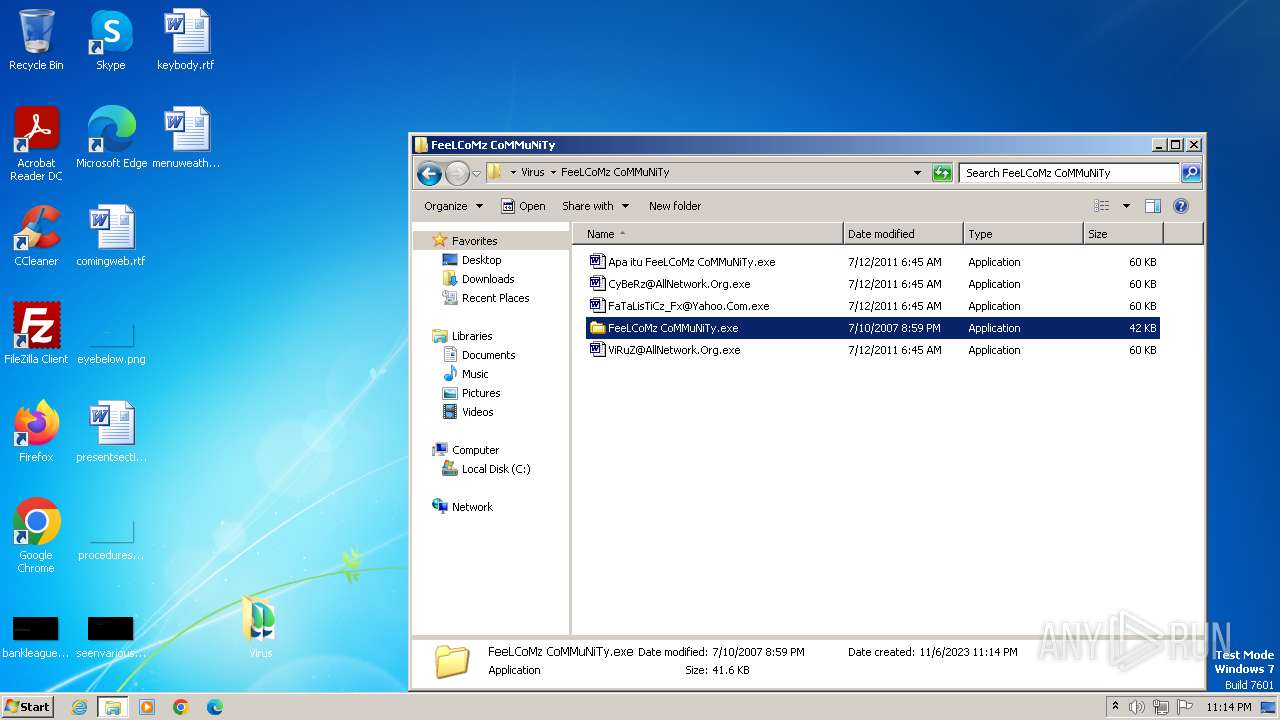1280x720 pixels.
Task: Launch Microsoft Edge desktop shortcut
Action: [111, 138]
